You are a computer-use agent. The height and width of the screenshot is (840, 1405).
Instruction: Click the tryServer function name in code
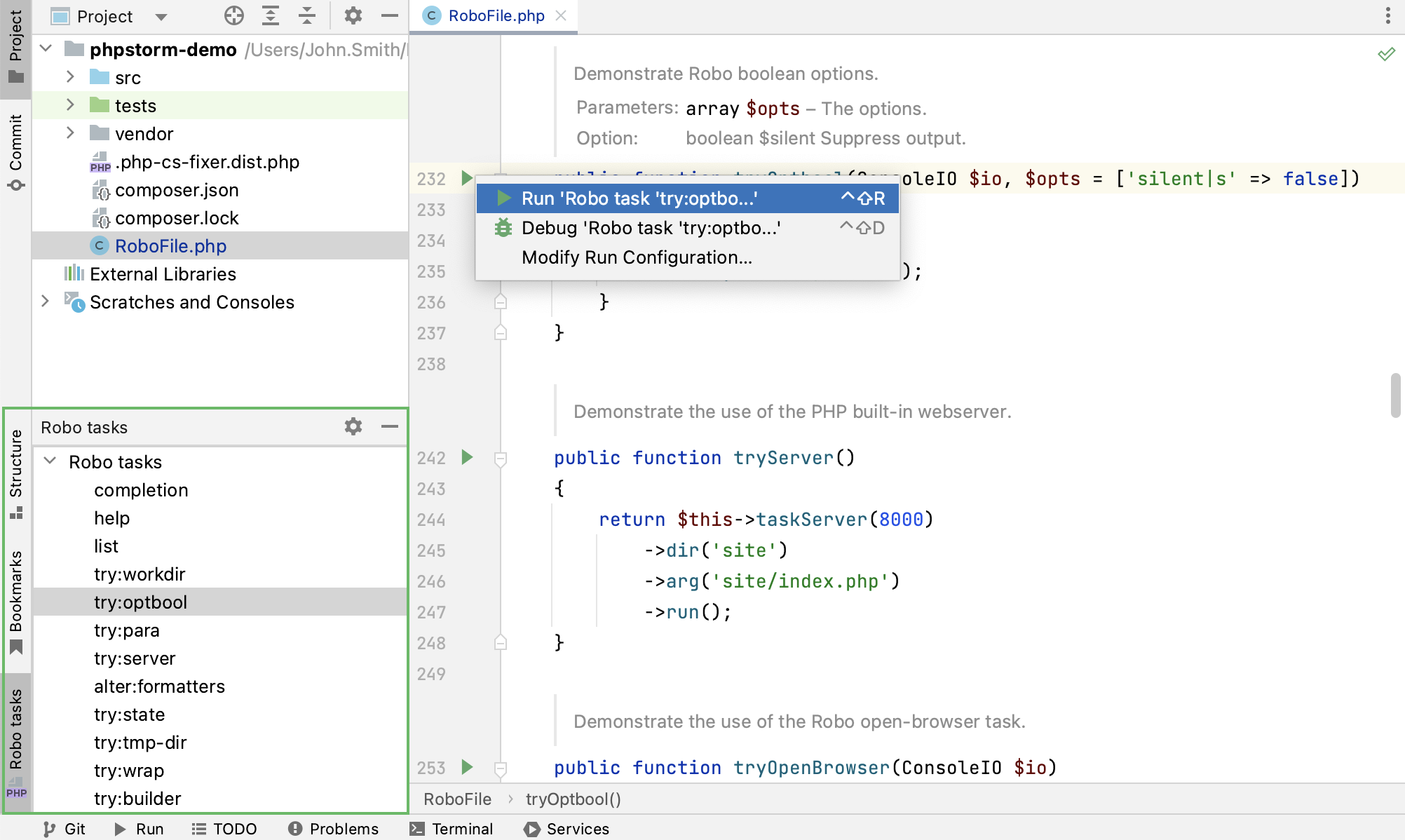[783, 458]
